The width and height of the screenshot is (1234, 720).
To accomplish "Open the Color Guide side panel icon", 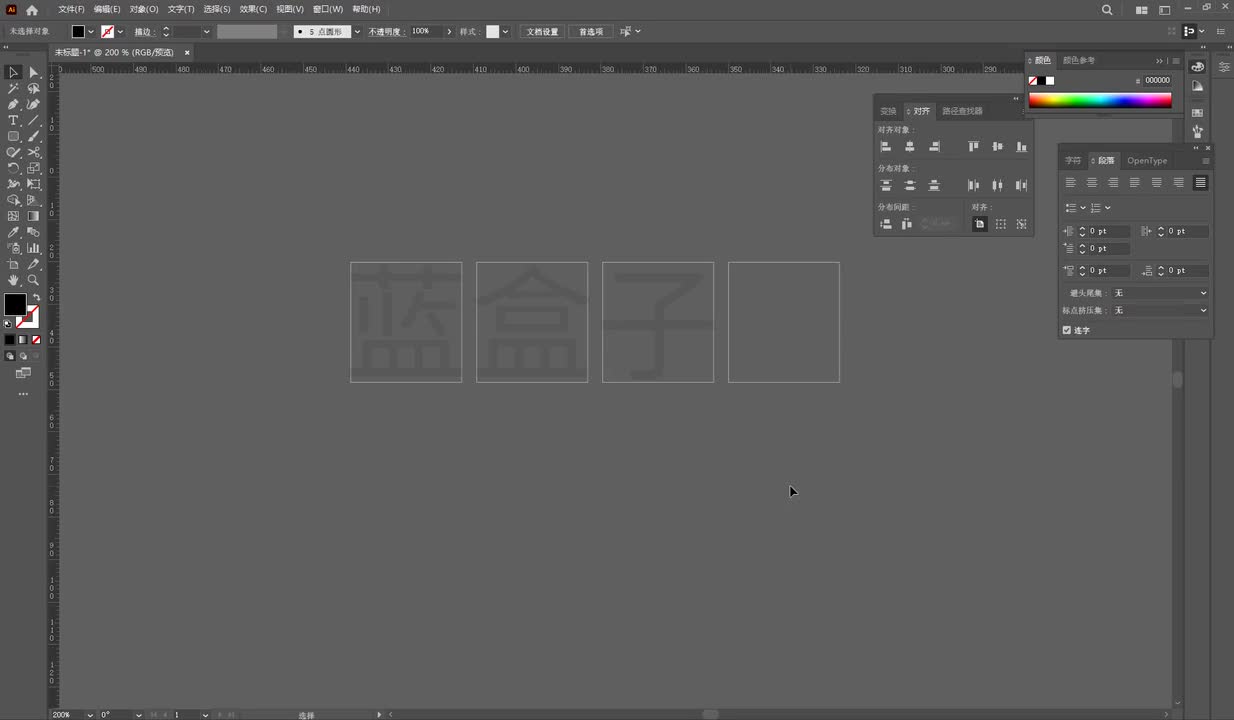I will [x=1198, y=87].
